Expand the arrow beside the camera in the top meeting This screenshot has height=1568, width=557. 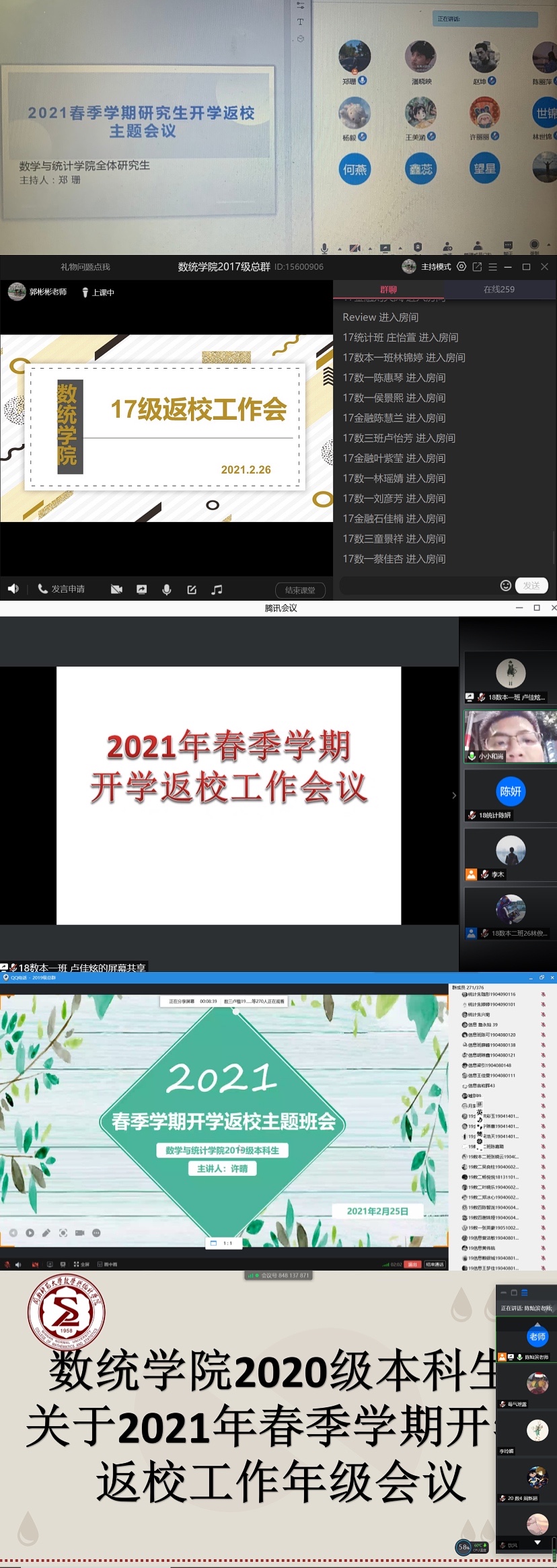pyautogui.click(x=370, y=248)
